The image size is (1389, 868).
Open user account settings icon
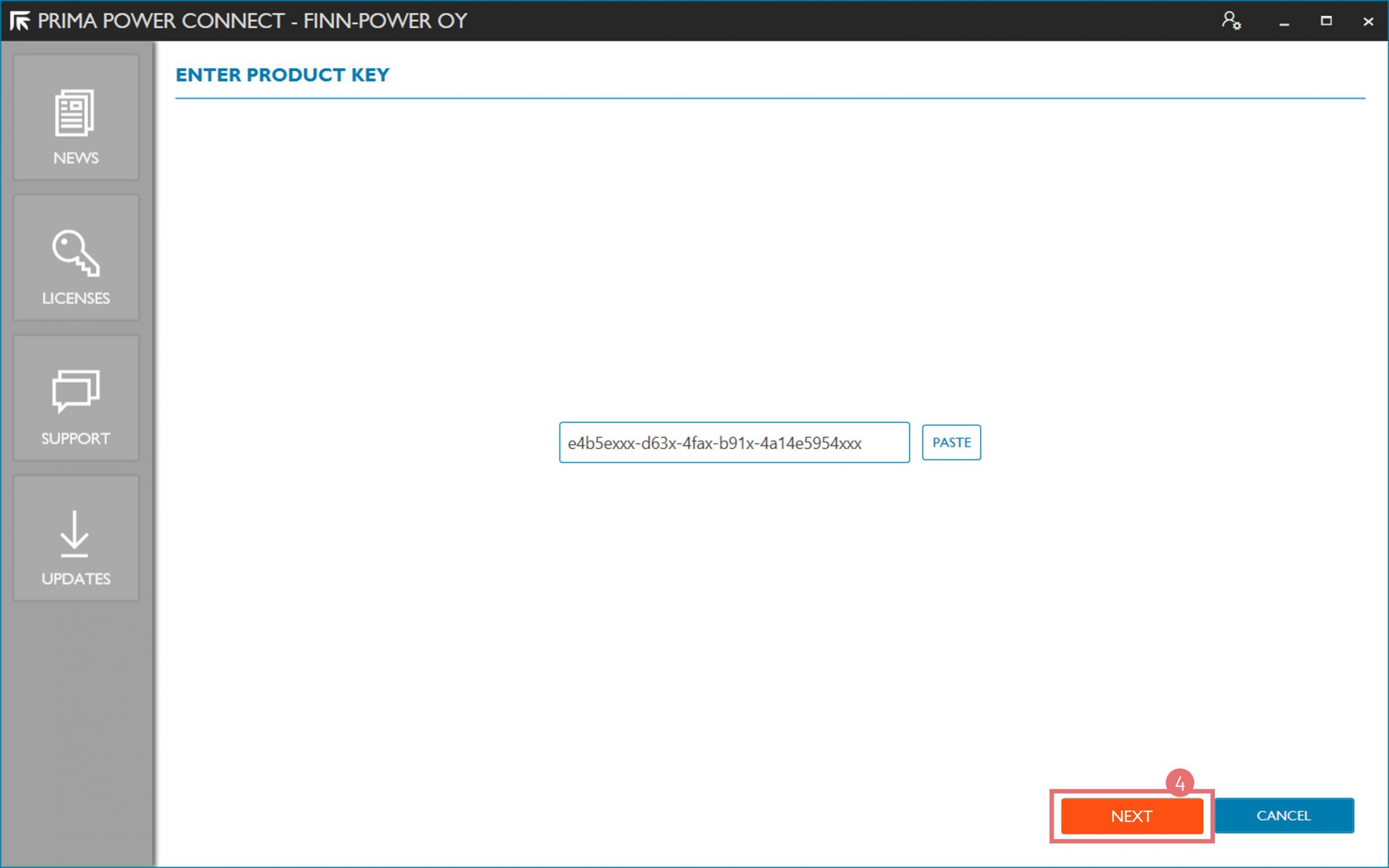tap(1231, 21)
